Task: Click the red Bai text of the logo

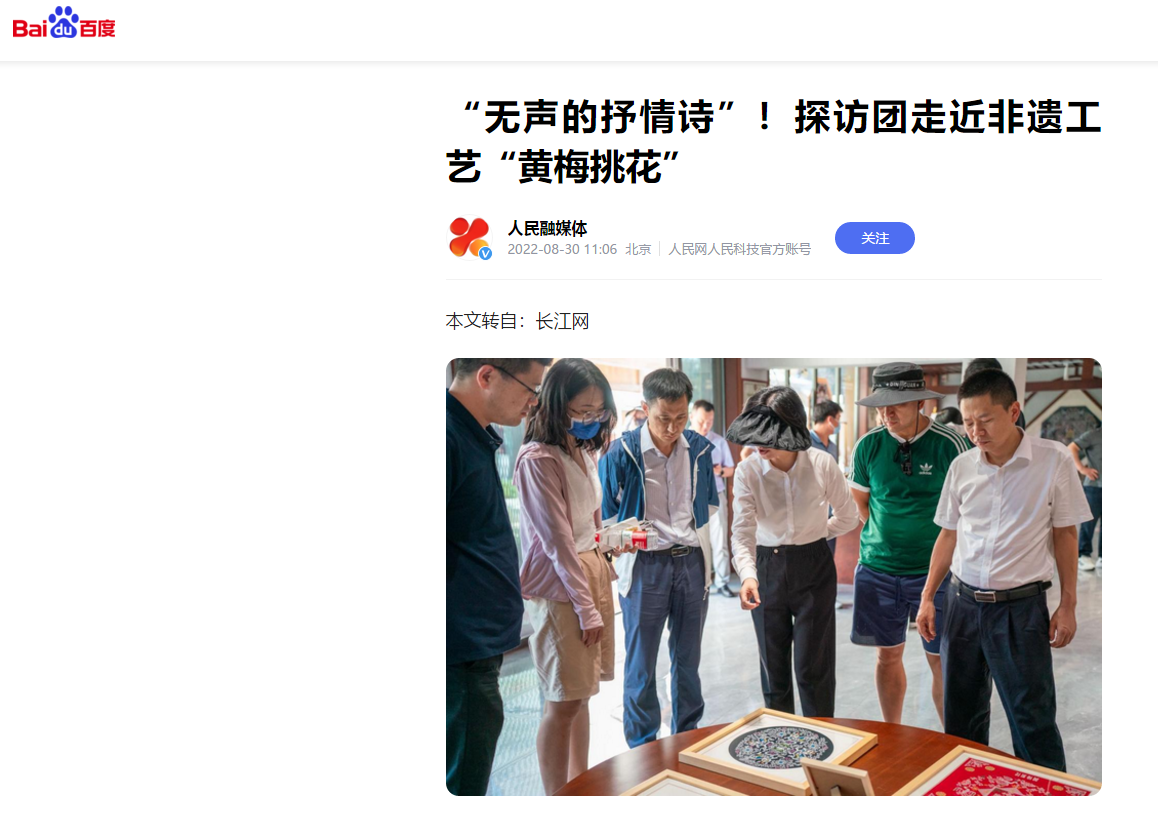Action: pyautogui.click(x=30, y=28)
